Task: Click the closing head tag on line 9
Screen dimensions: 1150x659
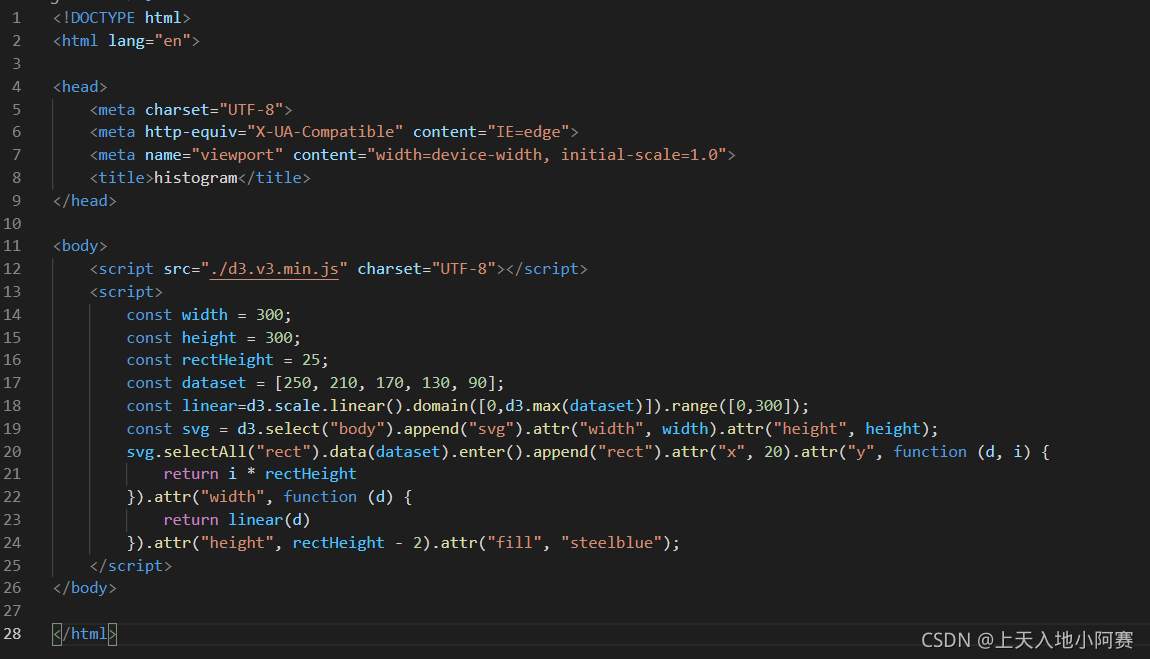Action: [x=84, y=201]
